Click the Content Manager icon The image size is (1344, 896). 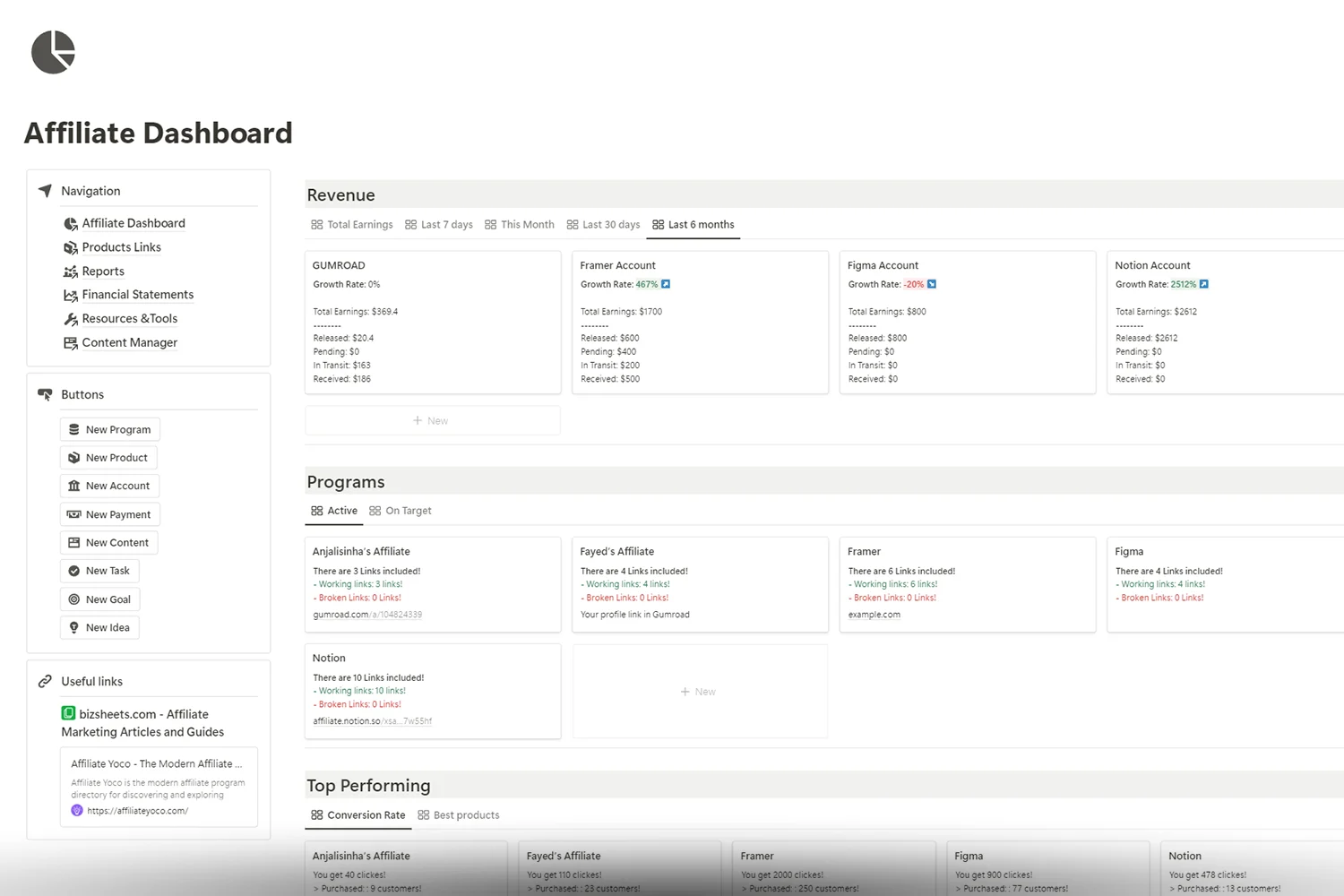pyautogui.click(x=71, y=342)
